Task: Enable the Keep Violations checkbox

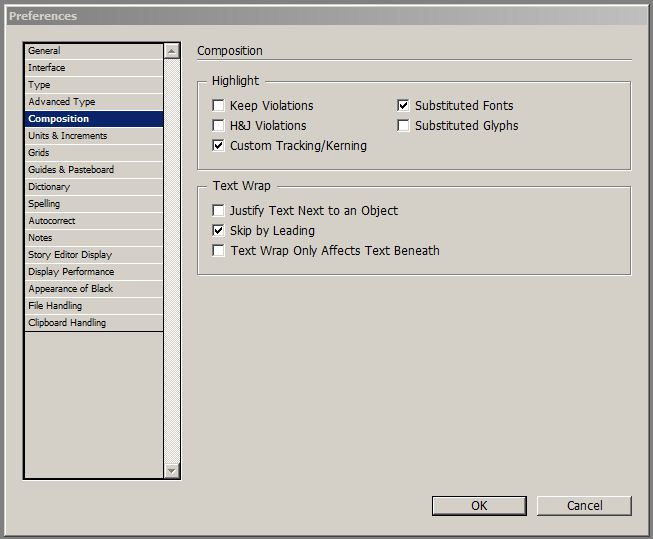Action: pos(218,105)
